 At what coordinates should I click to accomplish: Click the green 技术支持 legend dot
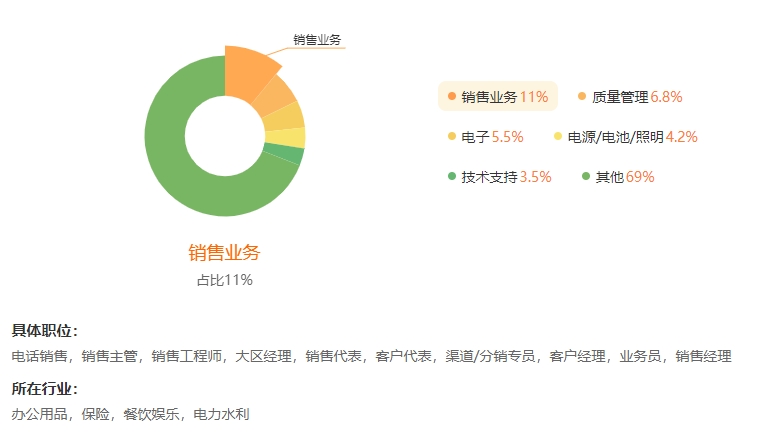(x=452, y=176)
